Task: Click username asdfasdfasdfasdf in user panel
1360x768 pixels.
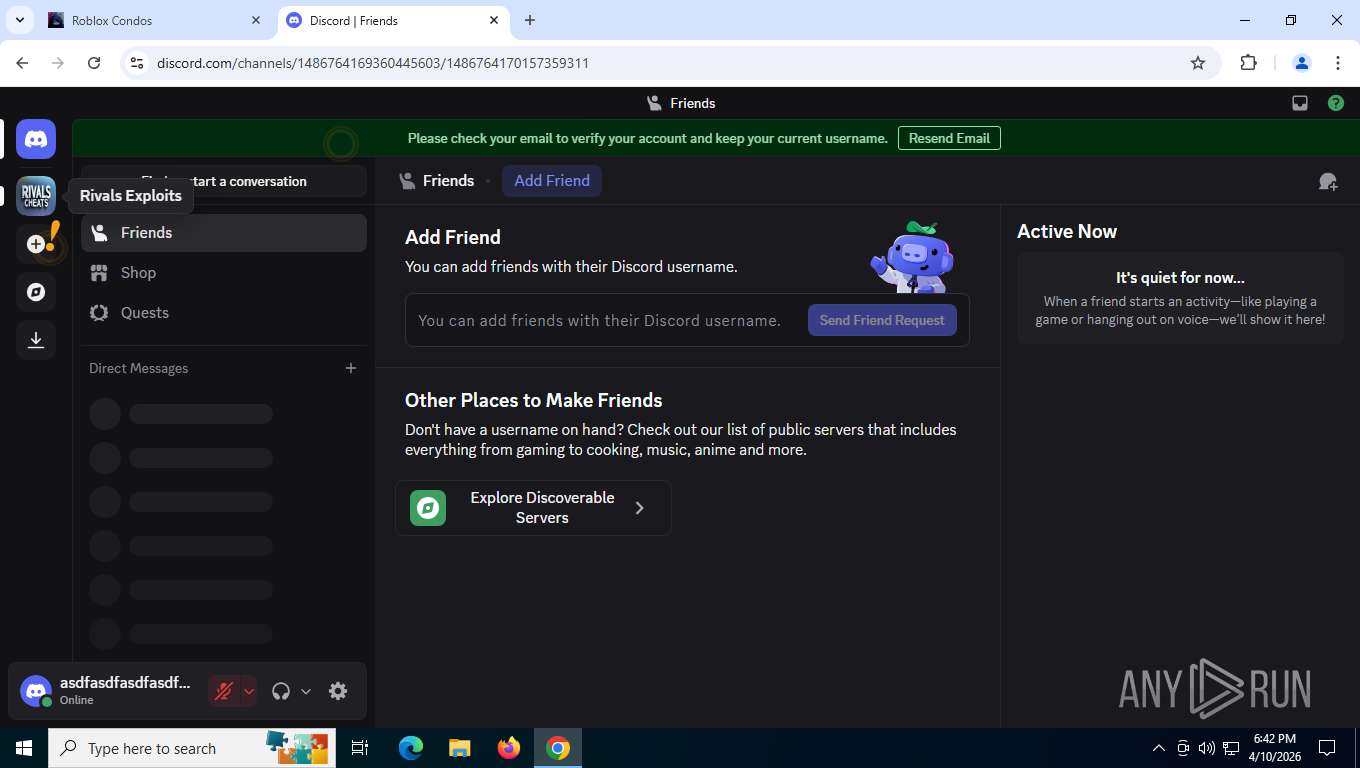Action: pyautogui.click(x=124, y=683)
